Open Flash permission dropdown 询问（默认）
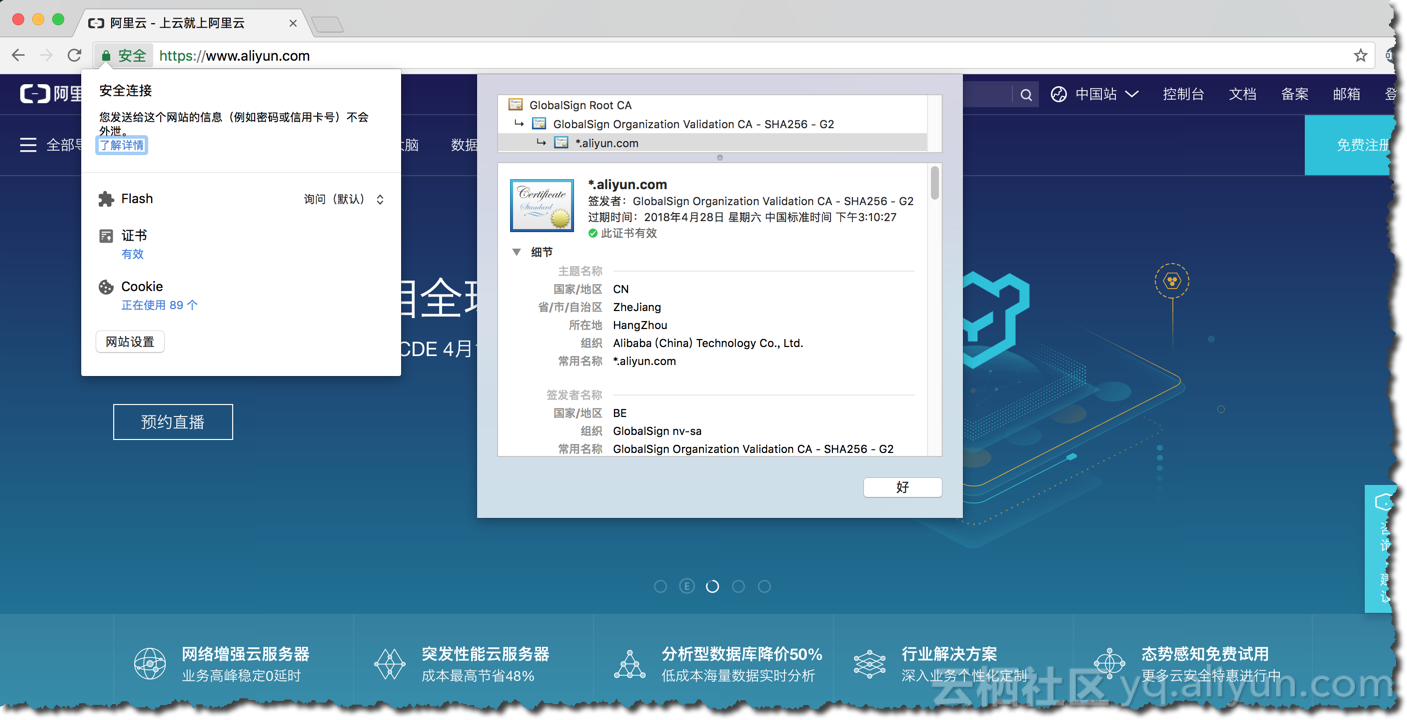The height and width of the screenshot is (720, 1407). pos(344,199)
